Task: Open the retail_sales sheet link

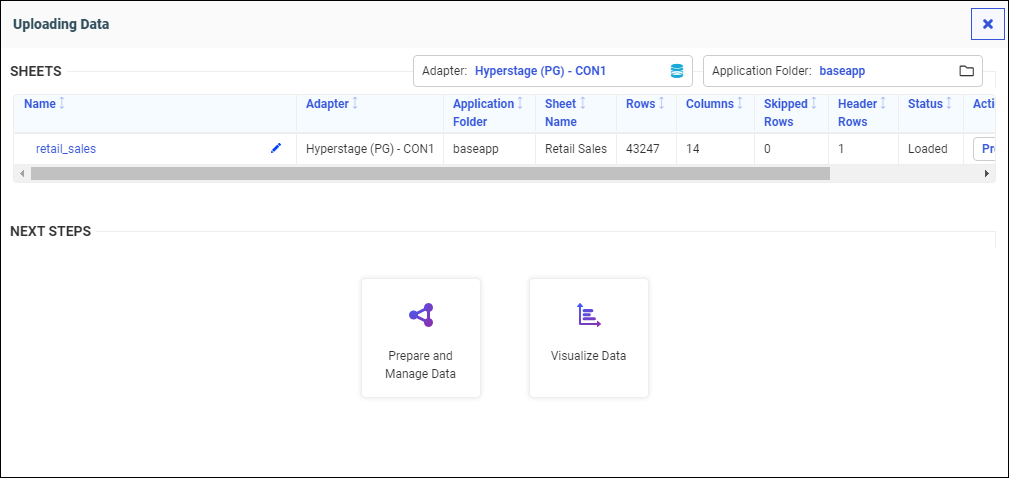Action: pyautogui.click(x=66, y=149)
